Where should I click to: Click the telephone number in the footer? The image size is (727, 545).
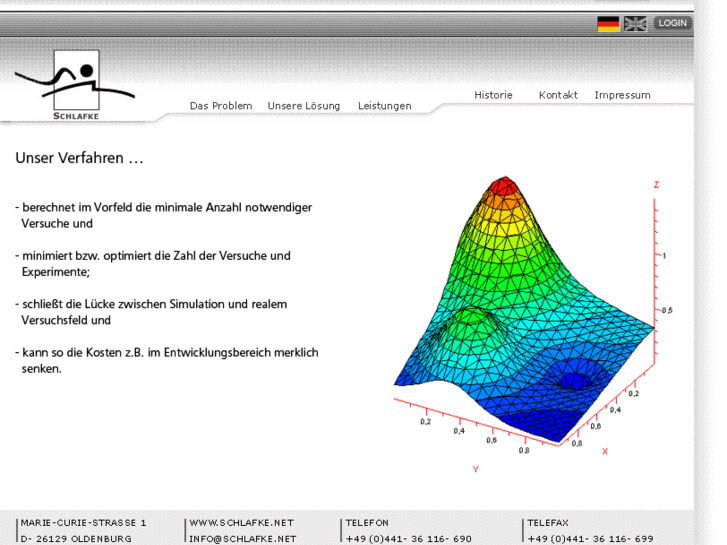[408, 539]
